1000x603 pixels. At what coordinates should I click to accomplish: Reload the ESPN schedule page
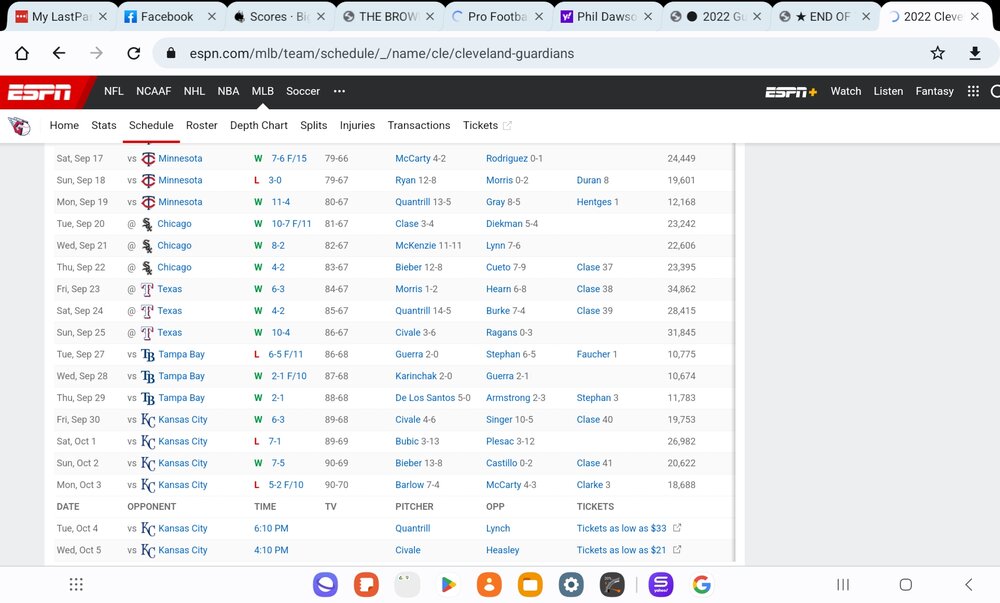pyautogui.click(x=133, y=54)
